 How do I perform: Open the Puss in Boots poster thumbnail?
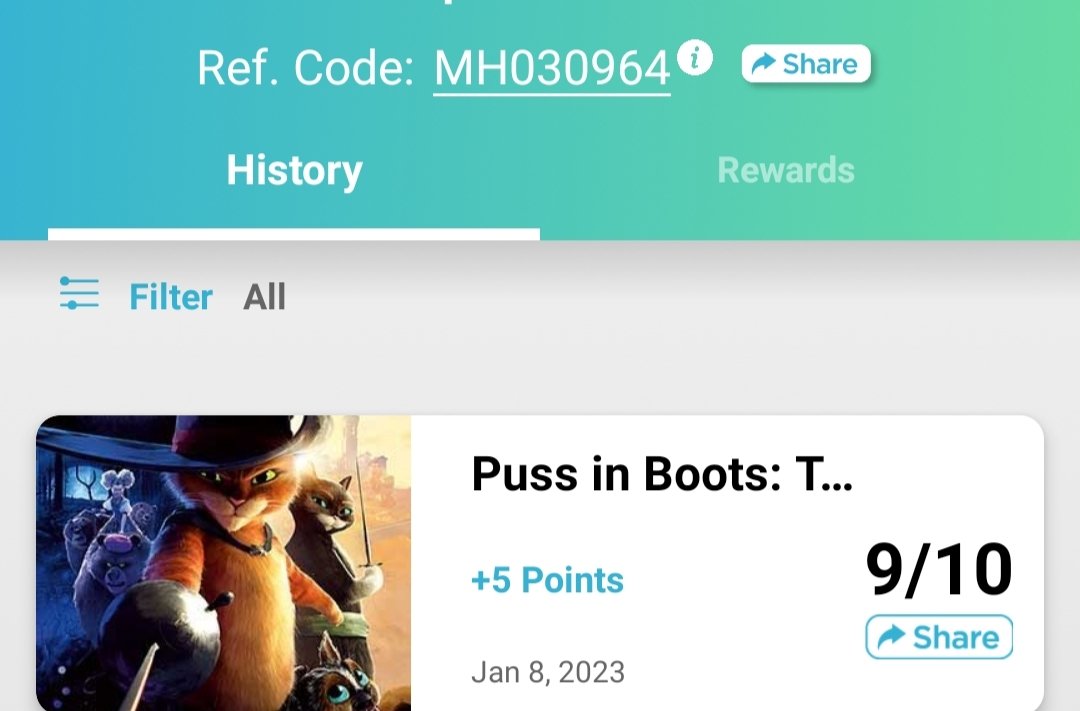click(223, 563)
